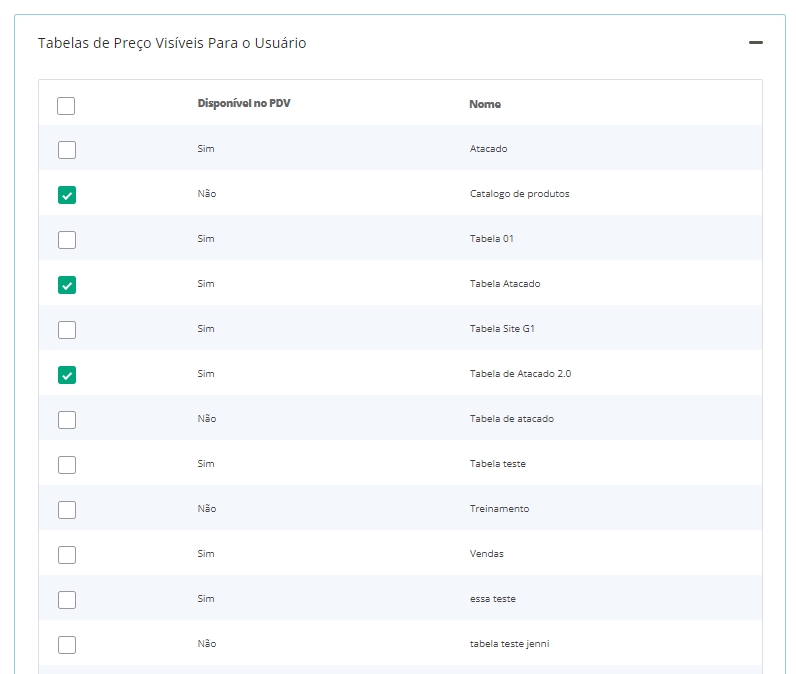This screenshot has width=796, height=674.
Task: Click the Treinamento row name text
Action: click(x=499, y=509)
